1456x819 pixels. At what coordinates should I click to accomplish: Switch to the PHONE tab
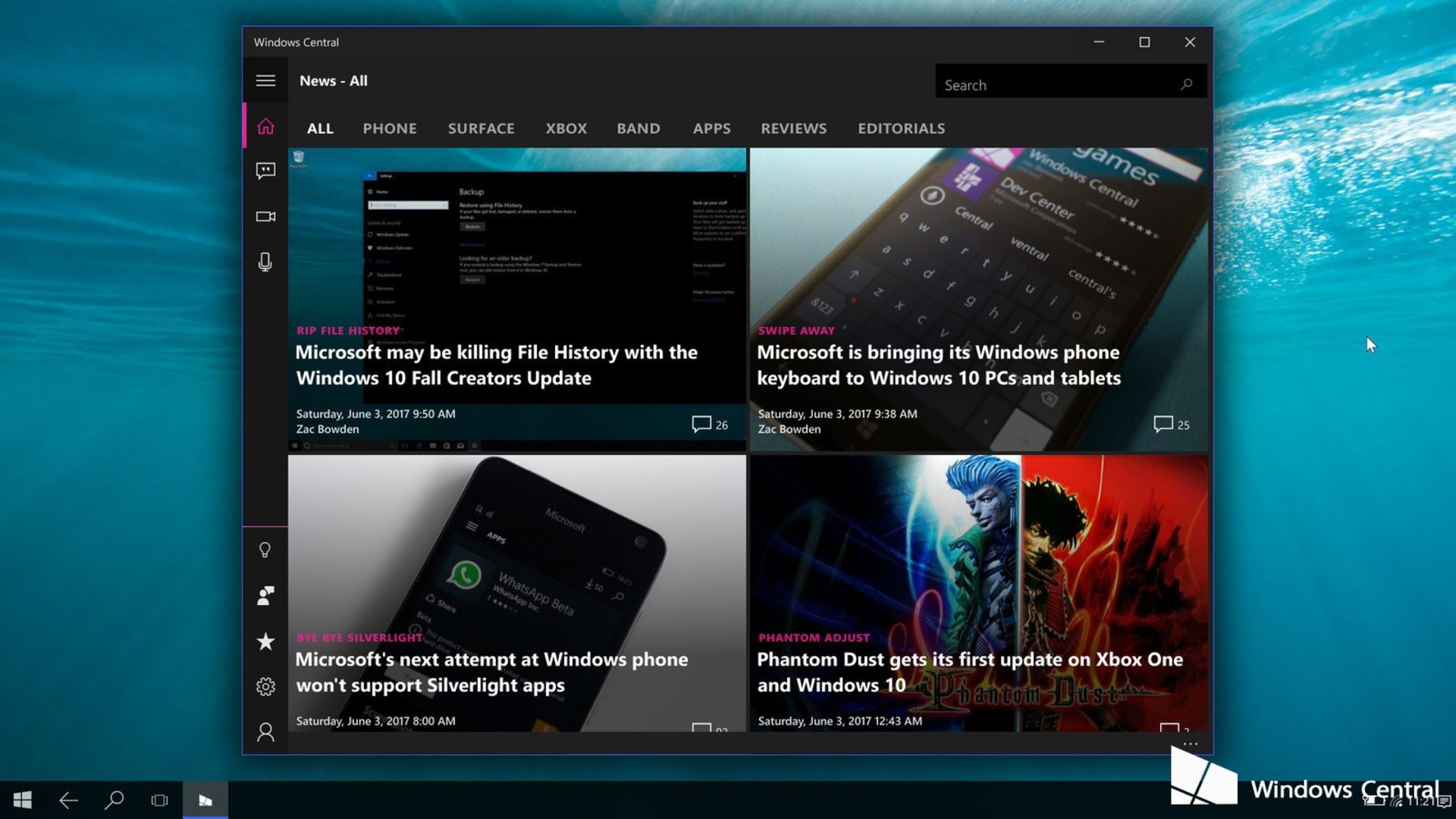pyautogui.click(x=389, y=129)
